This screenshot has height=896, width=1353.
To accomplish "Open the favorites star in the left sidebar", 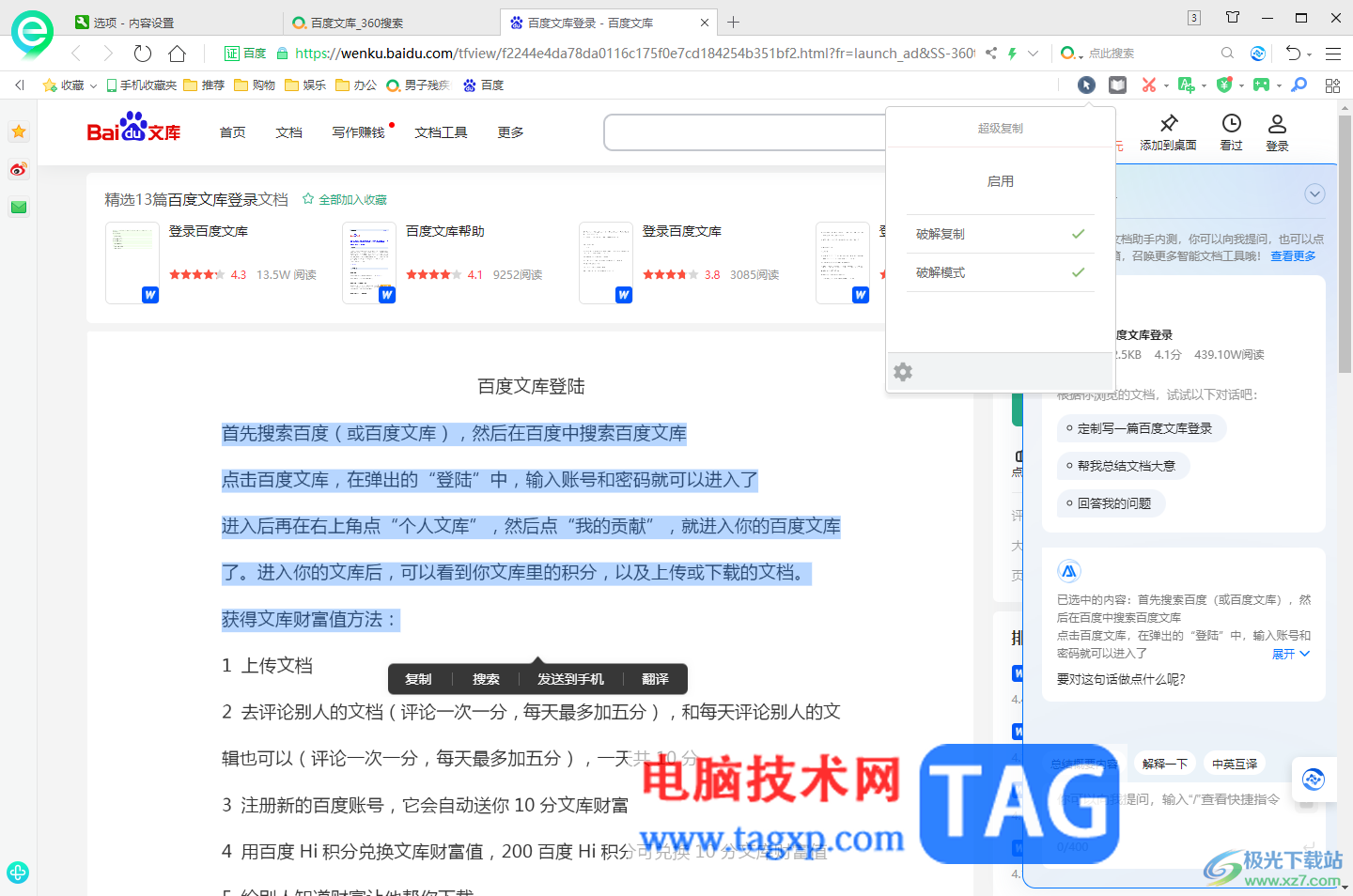I will pos(19,131).
